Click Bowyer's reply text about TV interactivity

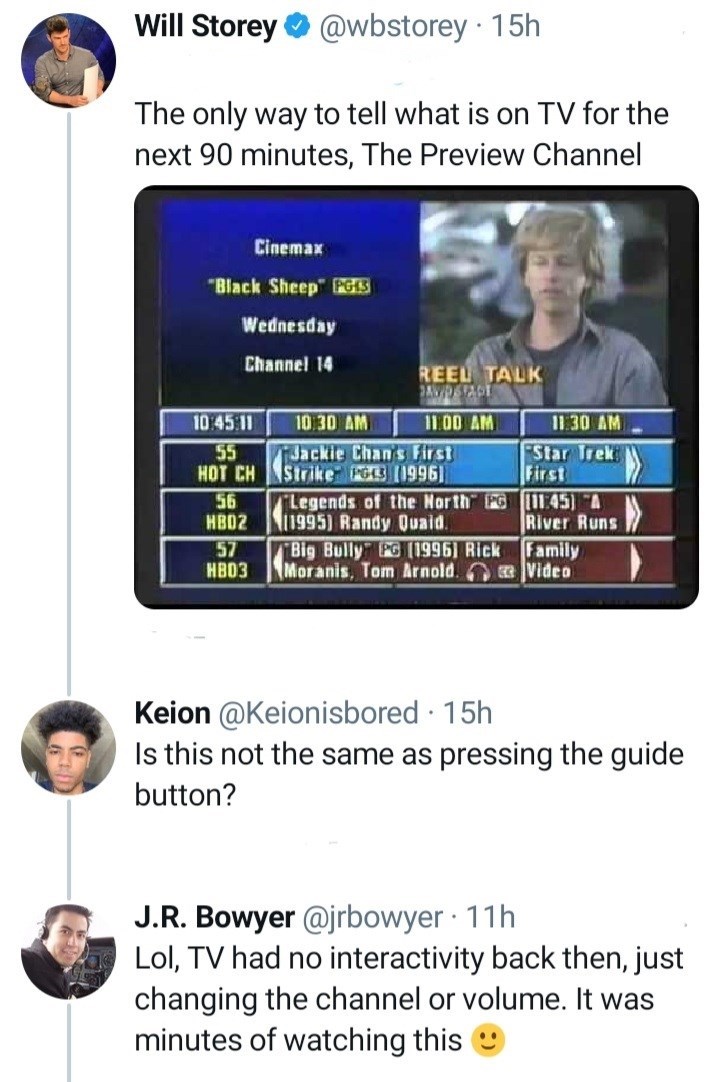(409, 999)
